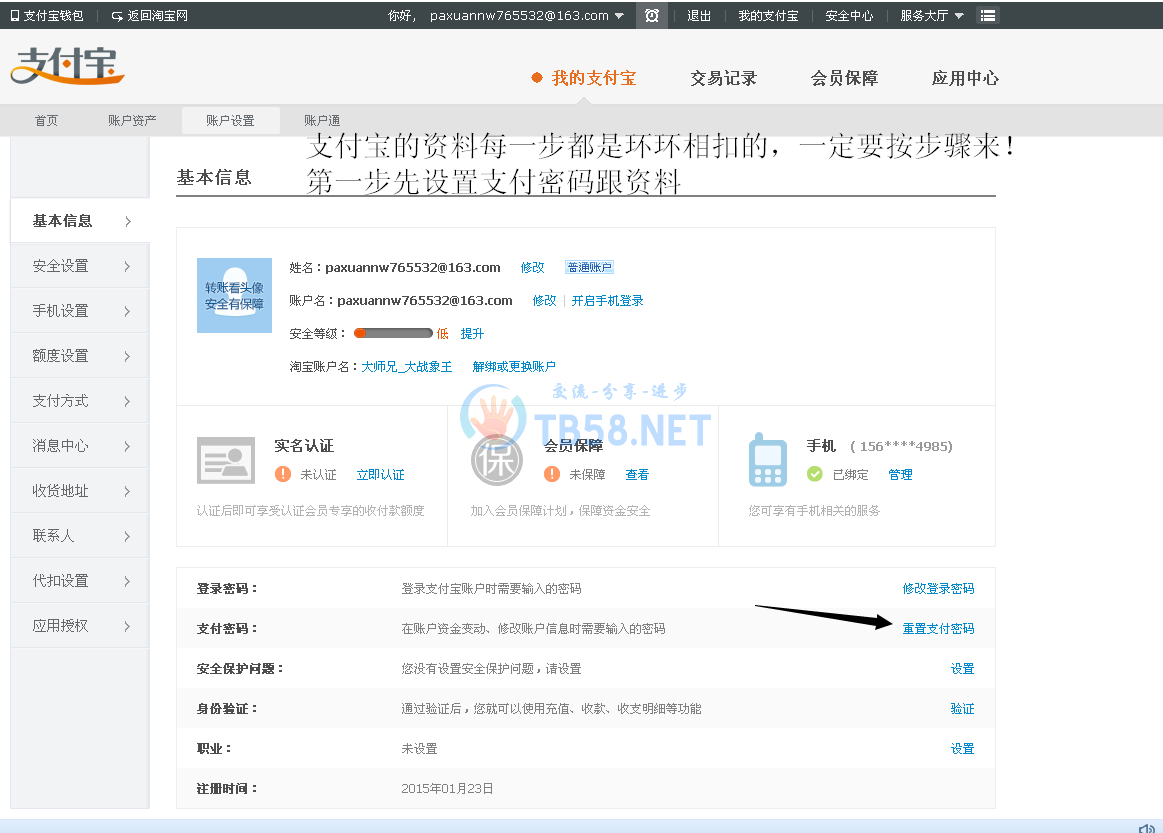
Task: Click 设置 for 职业
Action: point(963,748)
